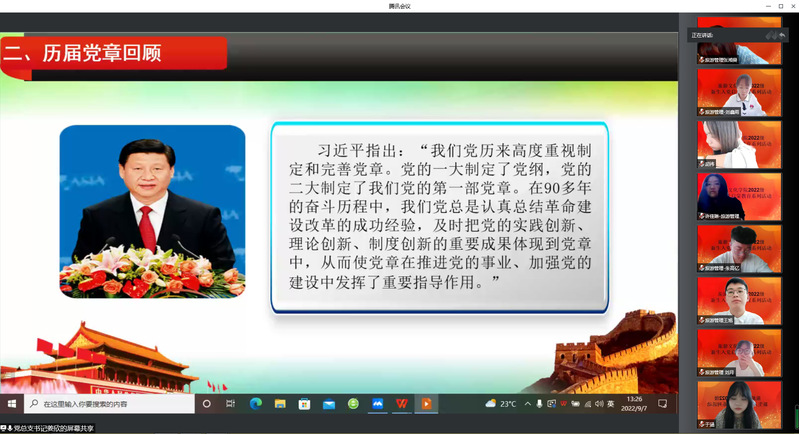Click the Windows taskbar search box
Screen dimensions: 799x434
[x=108, y=404]
